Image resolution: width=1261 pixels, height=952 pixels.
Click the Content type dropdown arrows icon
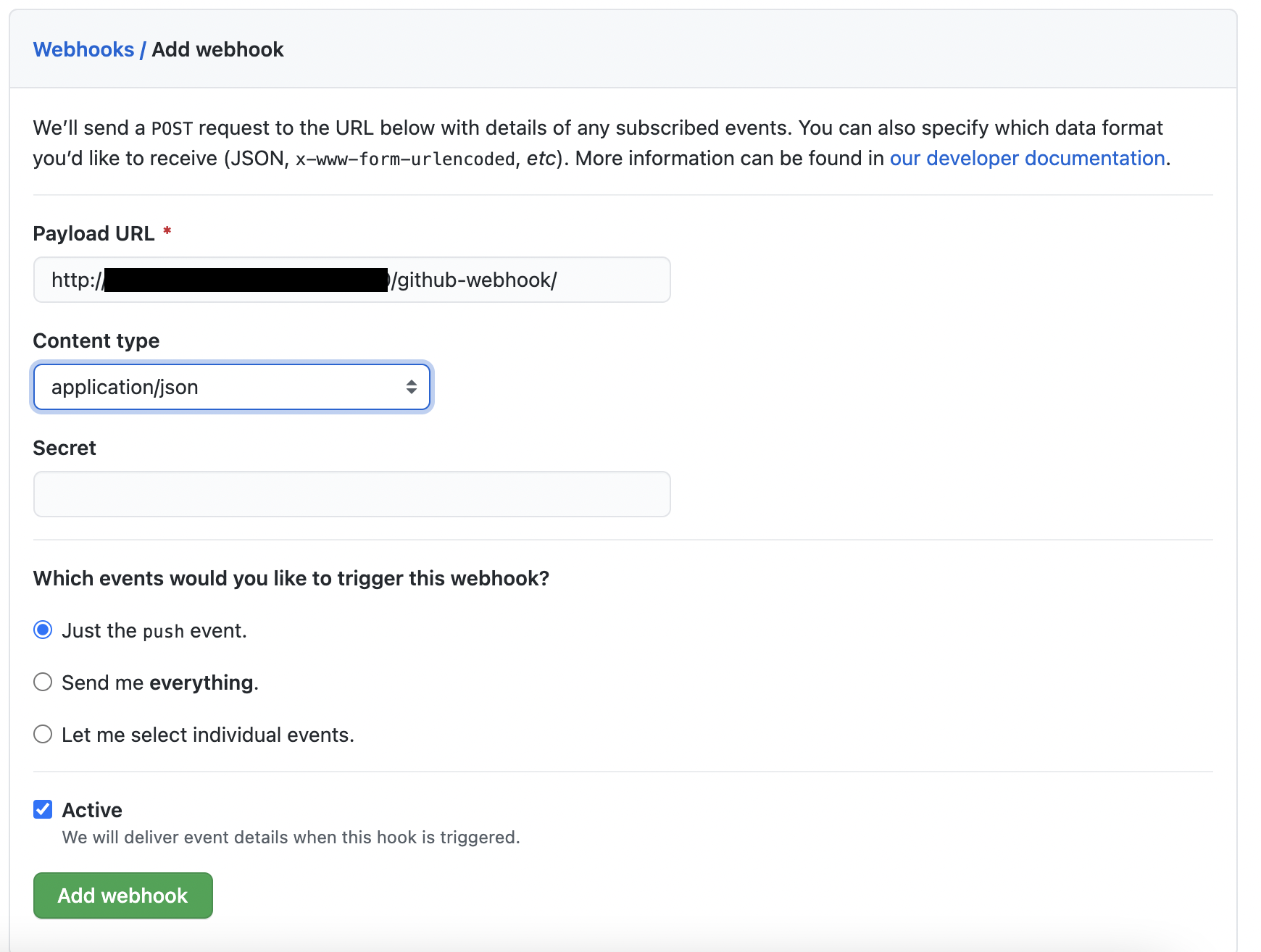click(411, 387)
